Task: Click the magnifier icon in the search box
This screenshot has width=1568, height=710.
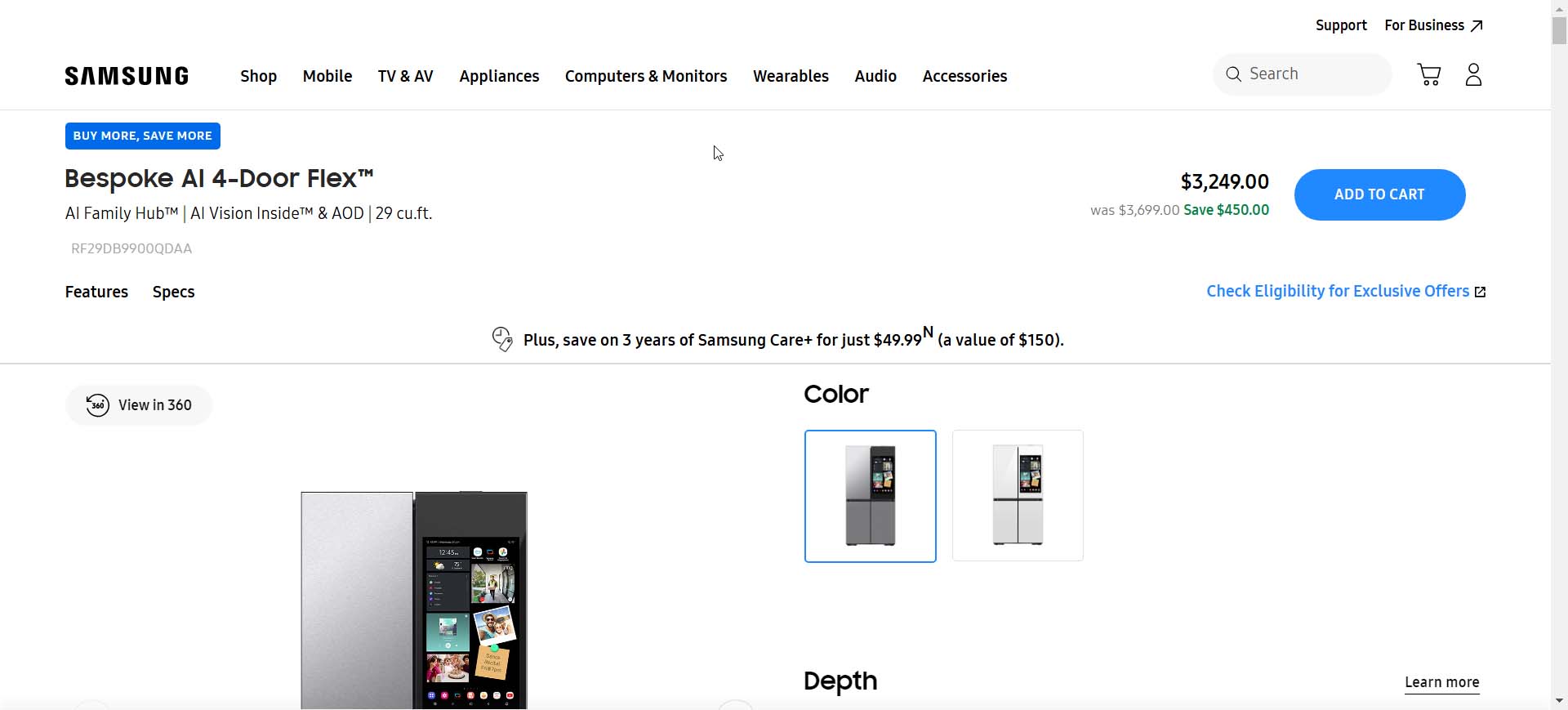Action: click(x=1233, y=74)
